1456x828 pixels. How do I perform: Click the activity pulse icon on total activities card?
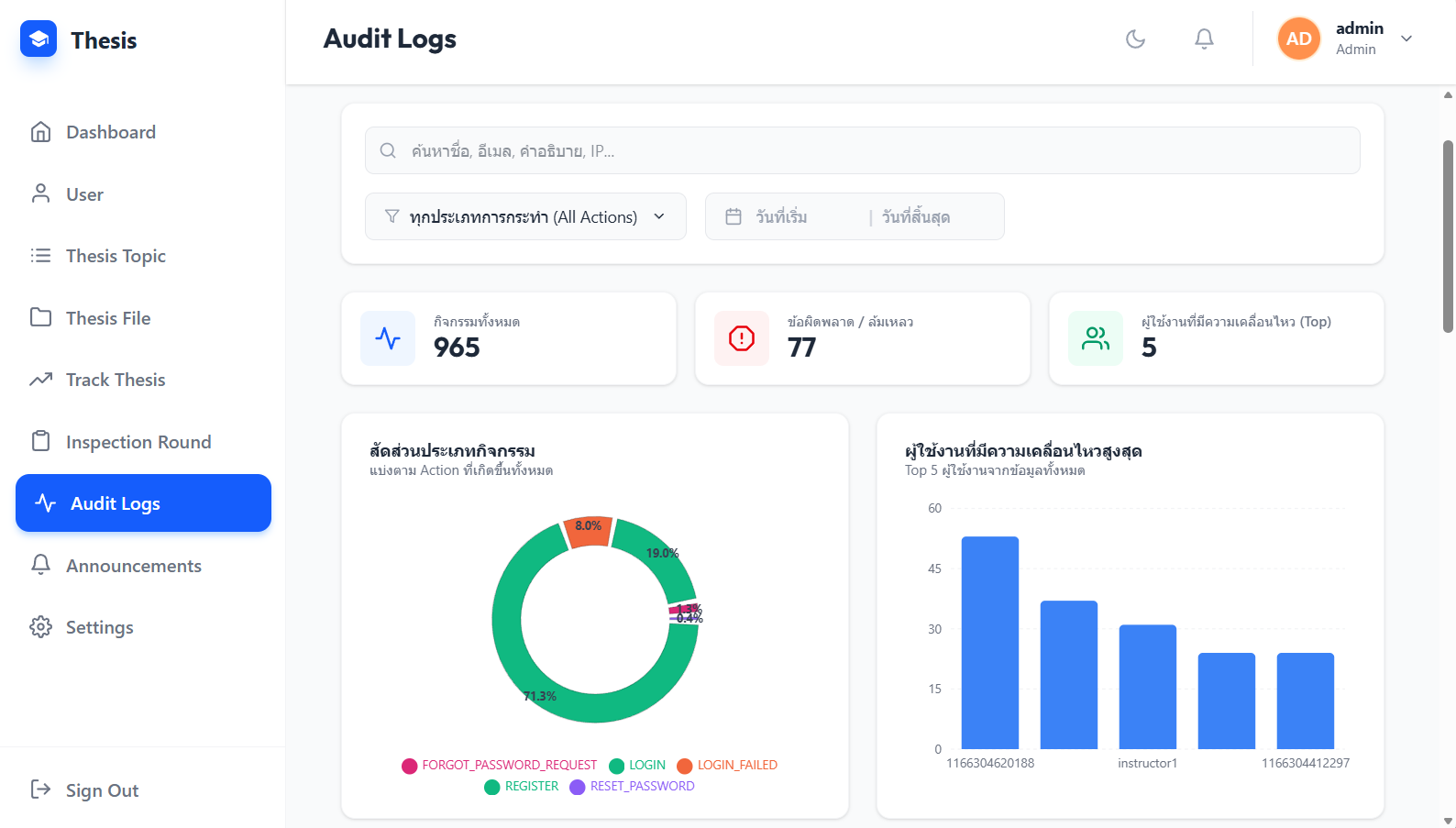(x=388, y=338)
